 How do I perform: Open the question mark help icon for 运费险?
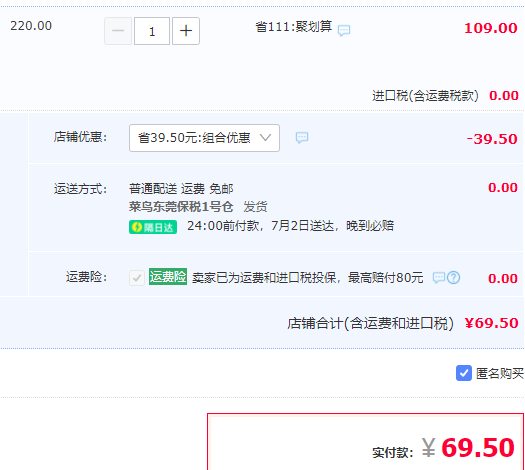pos(453,278)
